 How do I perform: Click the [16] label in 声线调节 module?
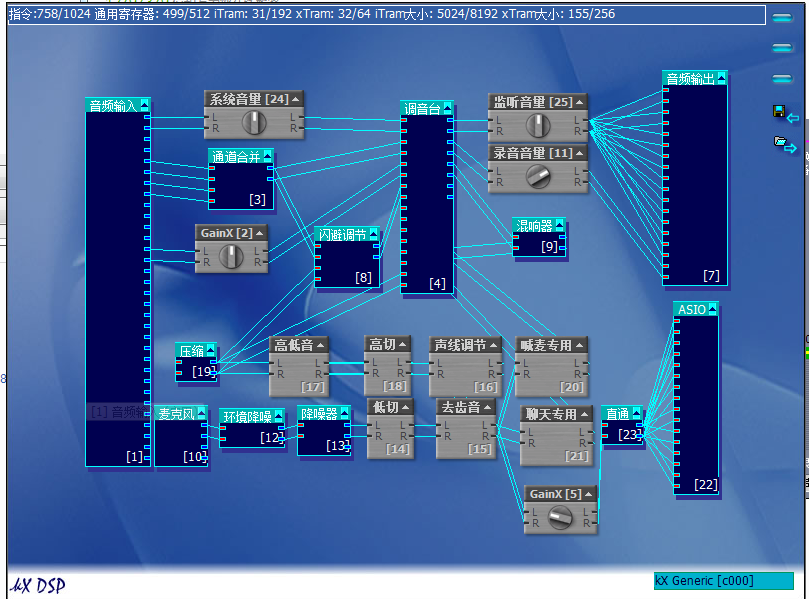486,387
